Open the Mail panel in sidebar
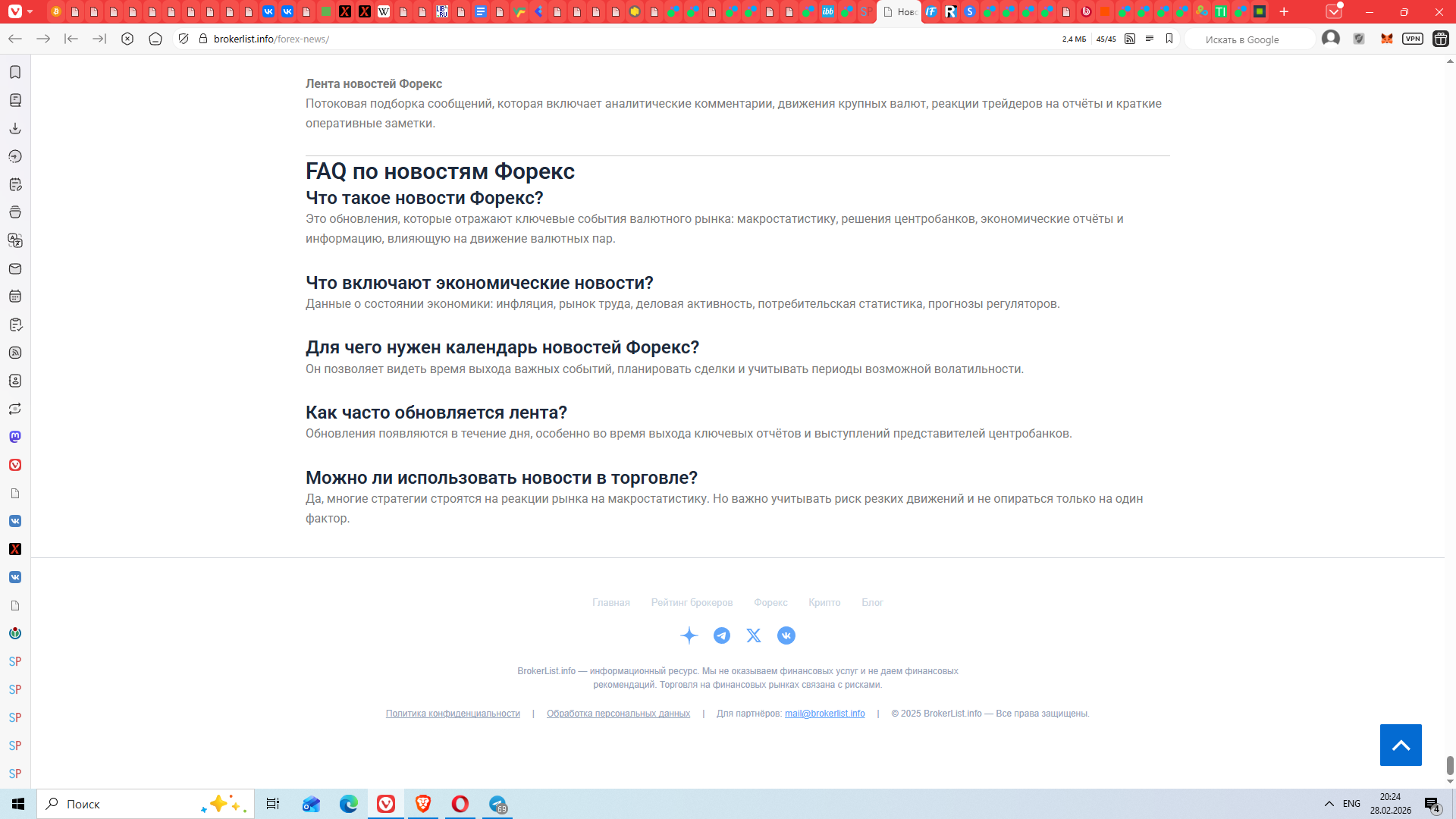Screen dimensions: 1456x819 pos(15,268)
